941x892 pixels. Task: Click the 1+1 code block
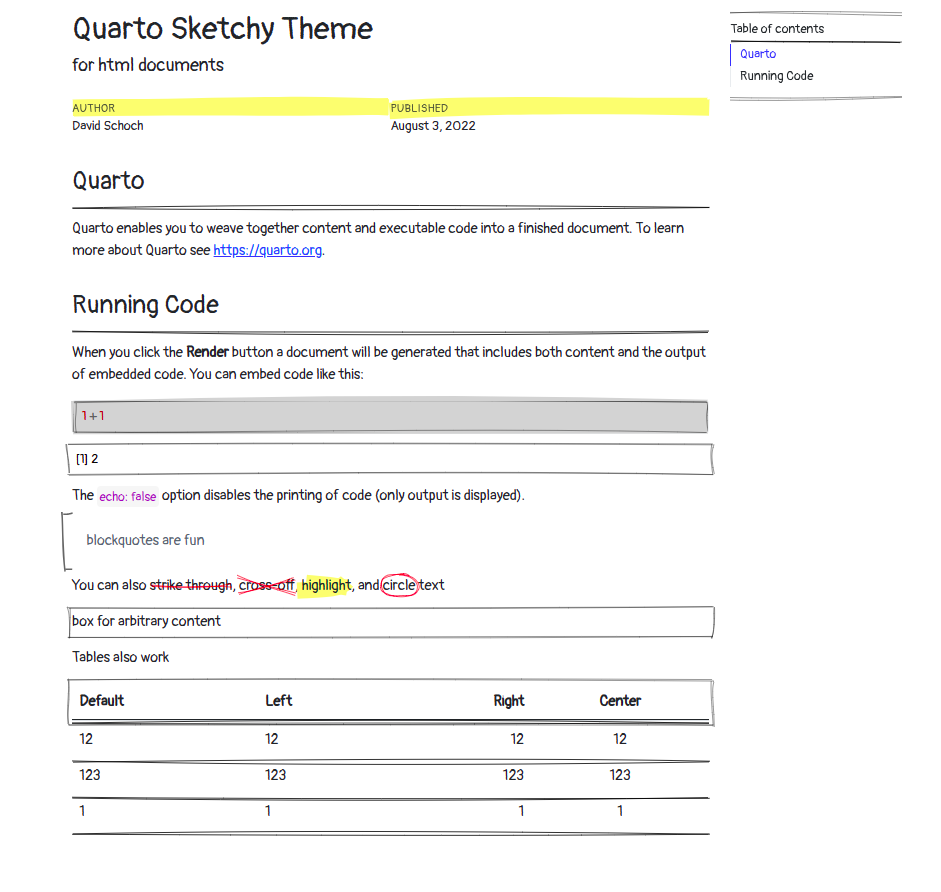click(x=390, y=416)
